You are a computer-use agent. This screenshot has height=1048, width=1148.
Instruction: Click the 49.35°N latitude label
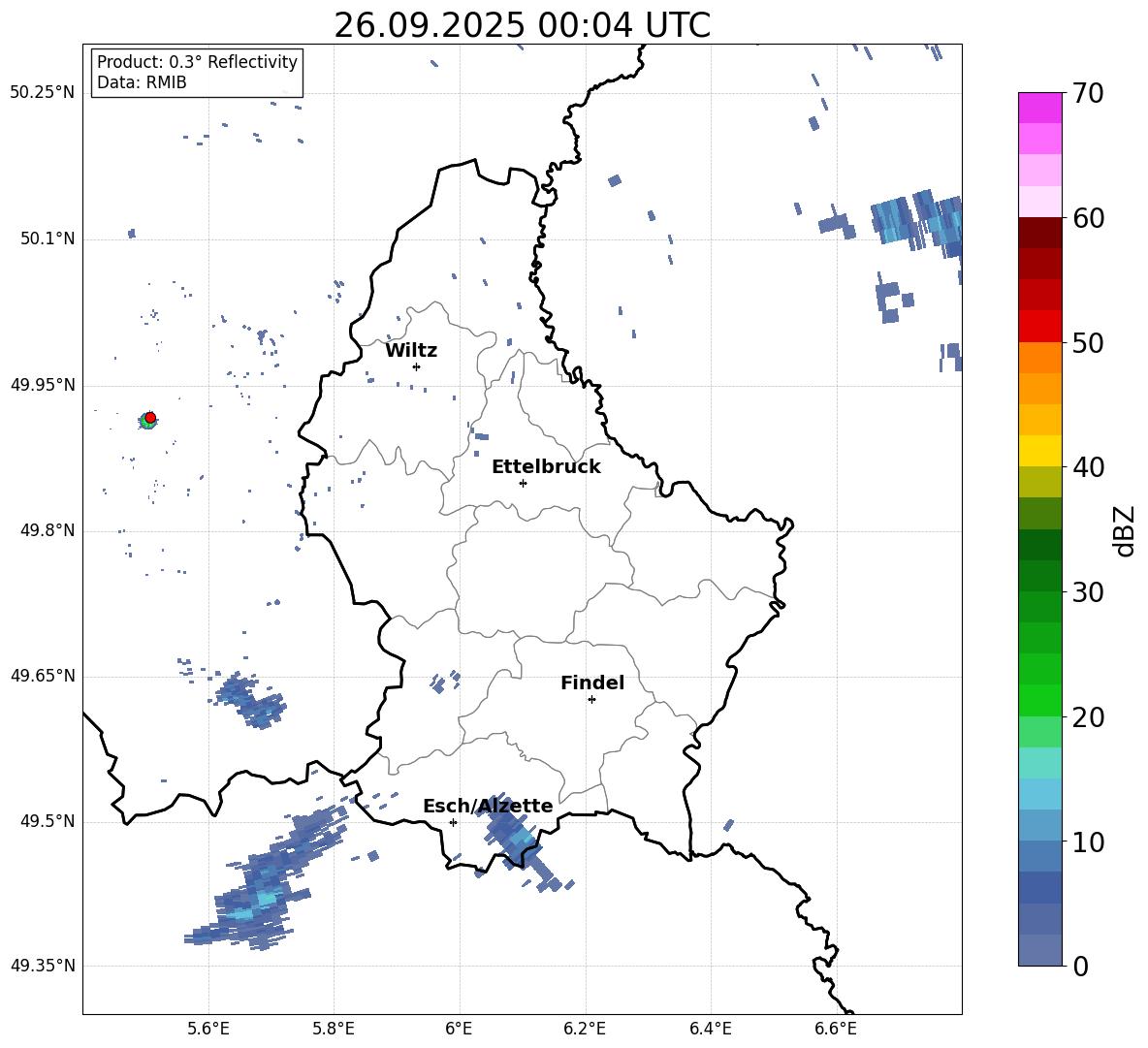tap(43, 966)
